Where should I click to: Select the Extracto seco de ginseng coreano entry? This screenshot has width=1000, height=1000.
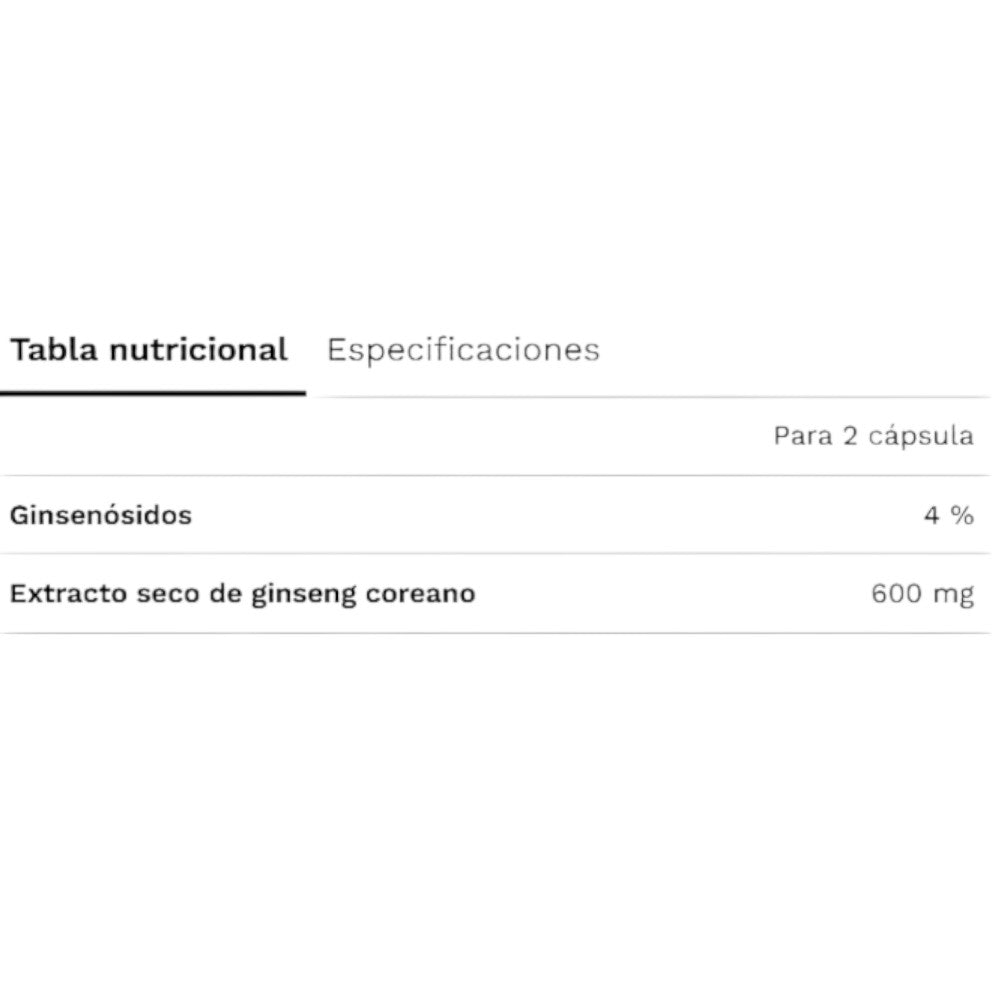tap(242, 592)
